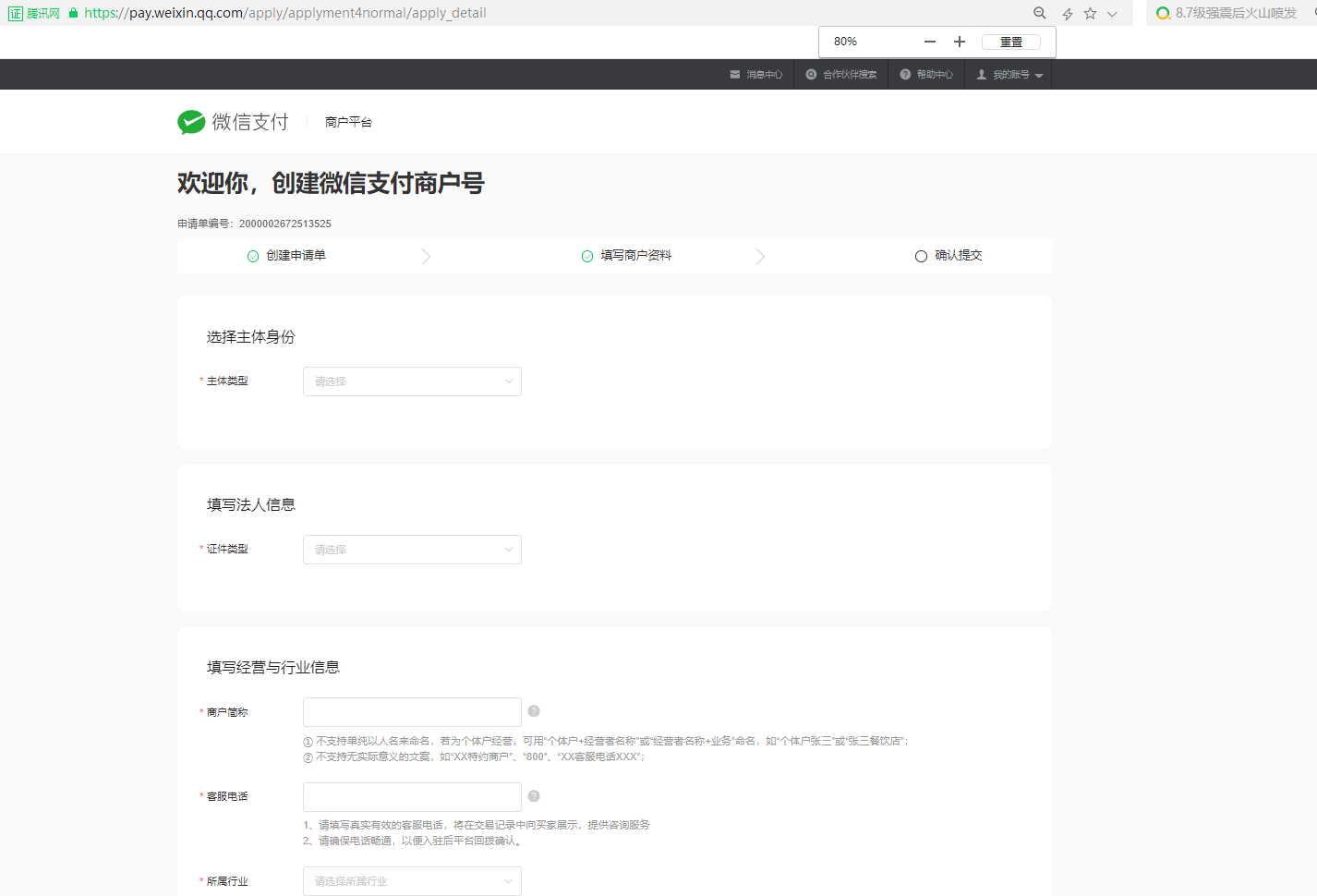Click the application number 2000002672513525
The height and width of the screenshot is (896, 1317).
tap(285, 224)
